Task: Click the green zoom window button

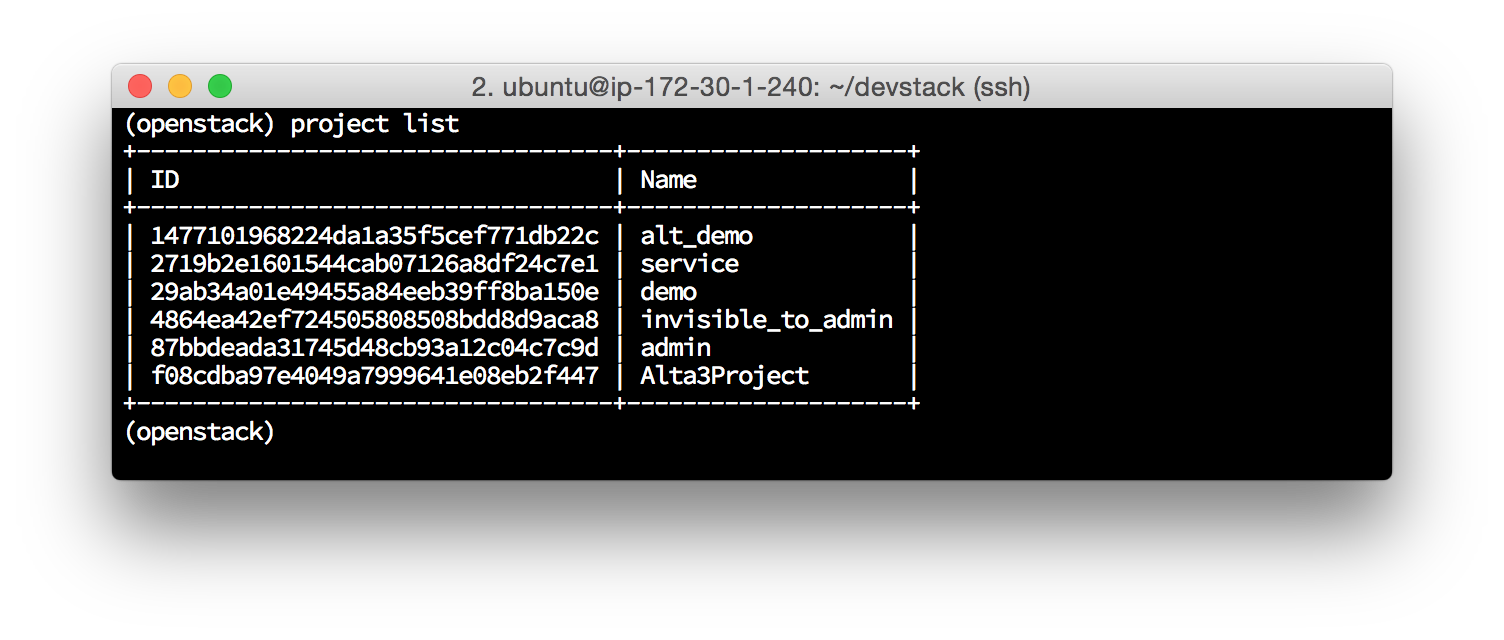Action: [220, 87]
